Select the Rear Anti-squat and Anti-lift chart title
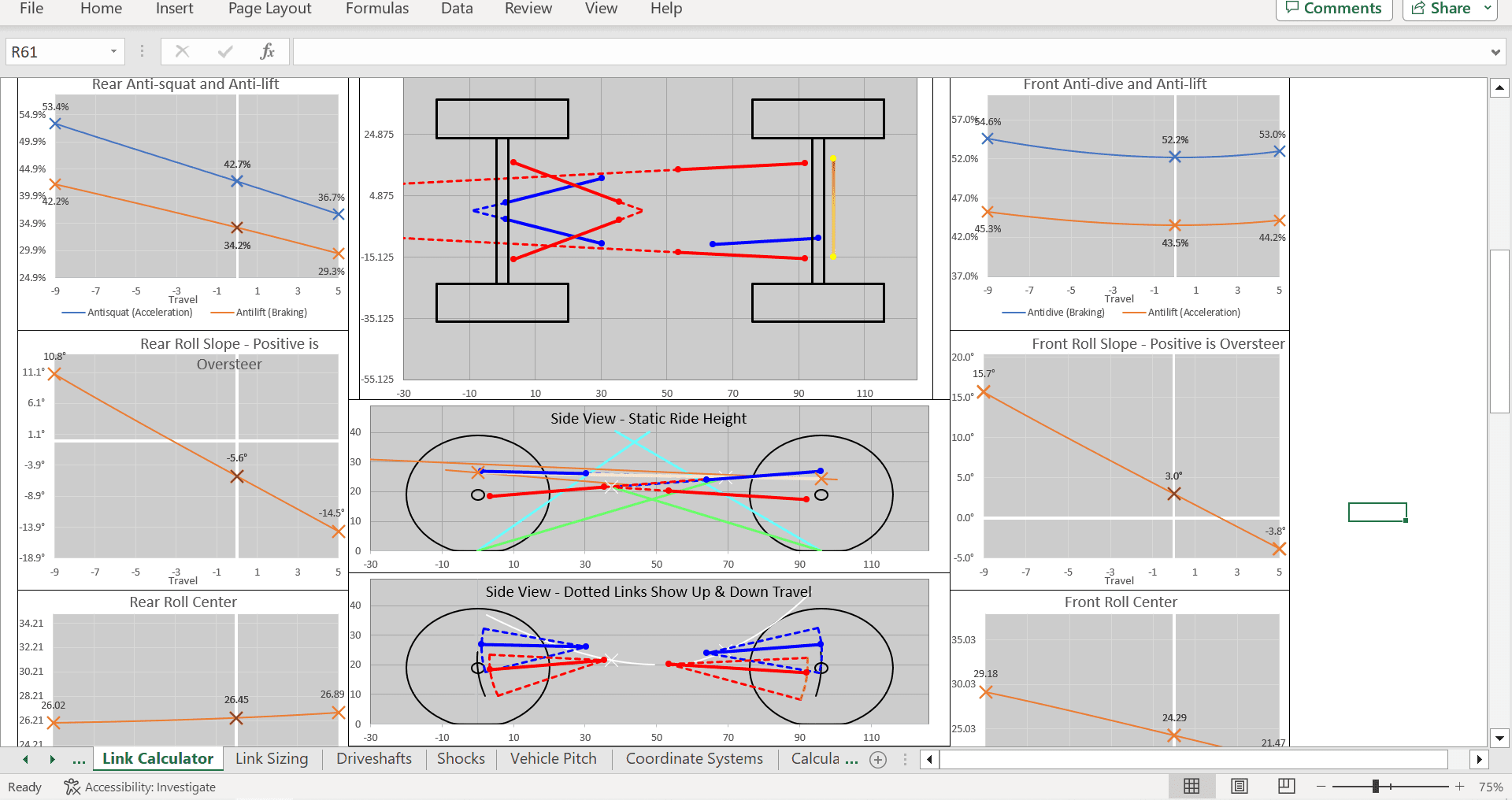Screen dimensions: 1512x800 pyautogui.click(x=185, y=84)
